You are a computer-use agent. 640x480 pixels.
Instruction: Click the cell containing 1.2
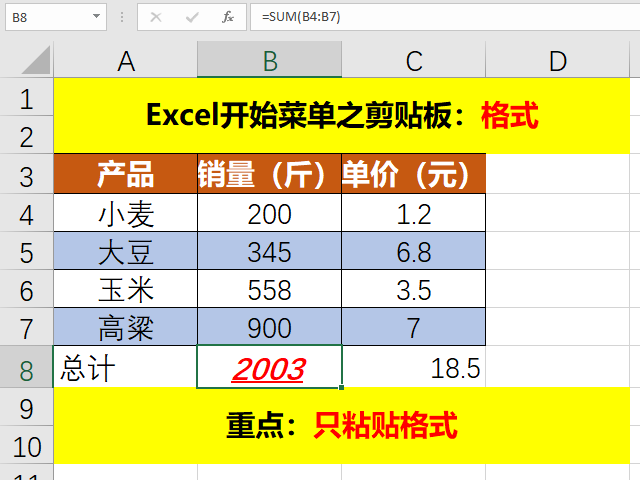coord(413,213)
